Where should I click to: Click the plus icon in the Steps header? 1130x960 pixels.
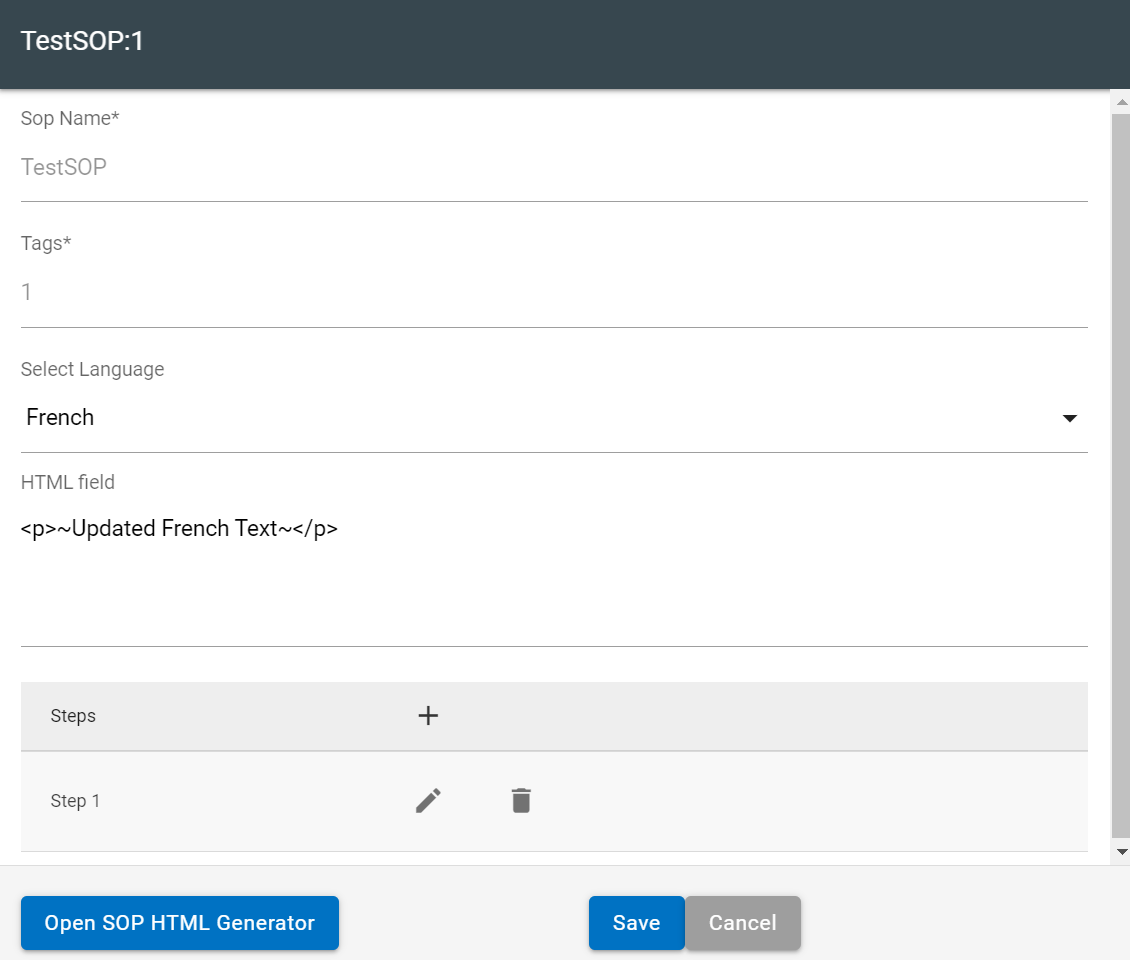point(428,715)
